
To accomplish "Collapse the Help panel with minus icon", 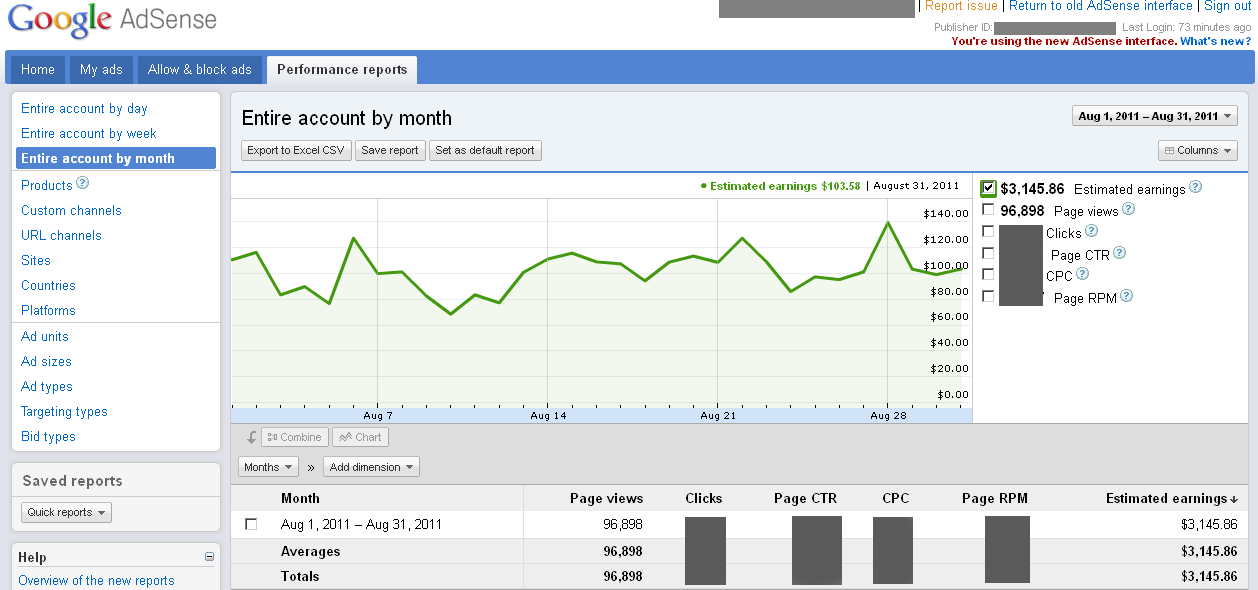I will (209, 557).
